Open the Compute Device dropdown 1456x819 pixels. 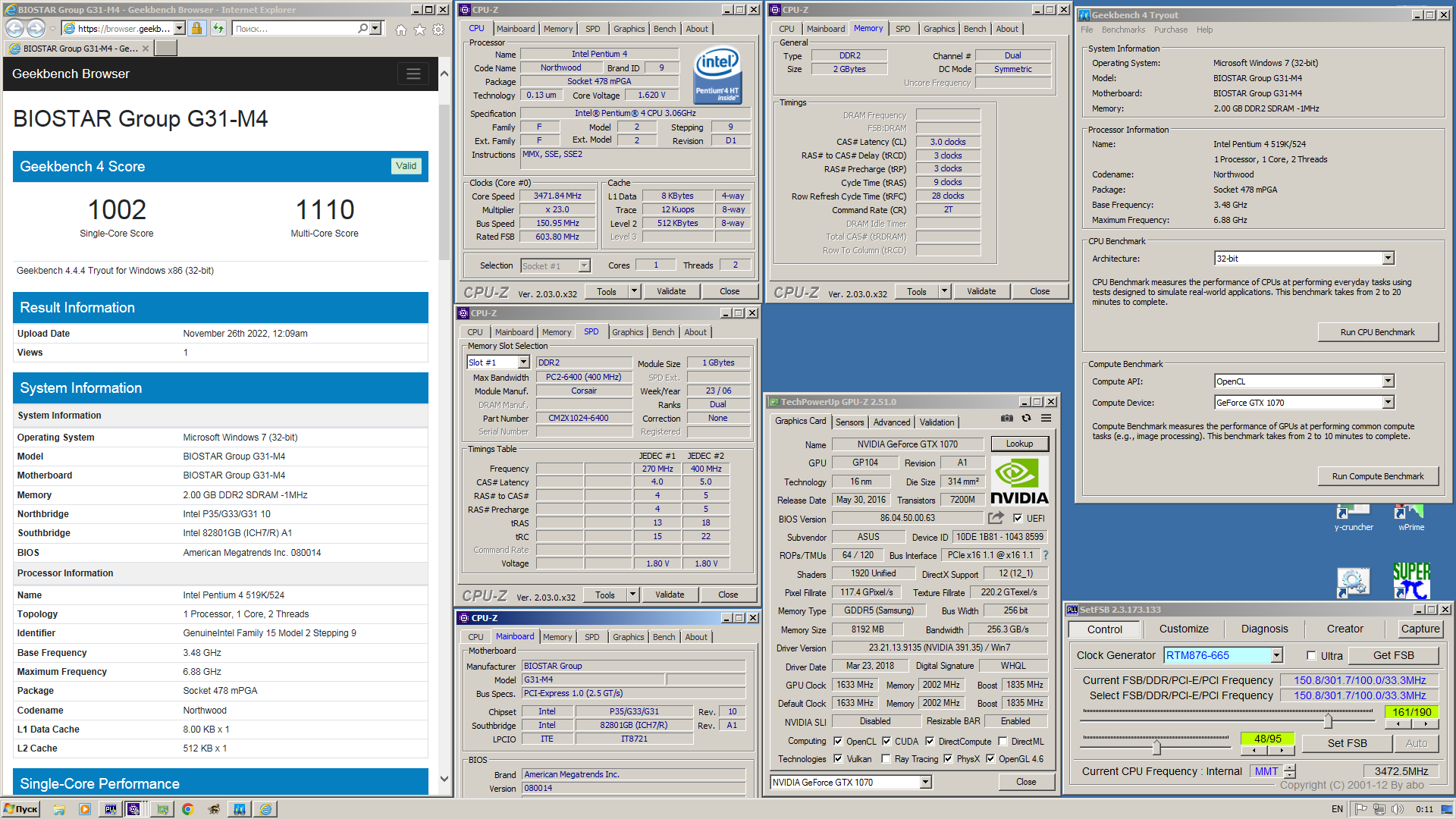(1388, 403)
